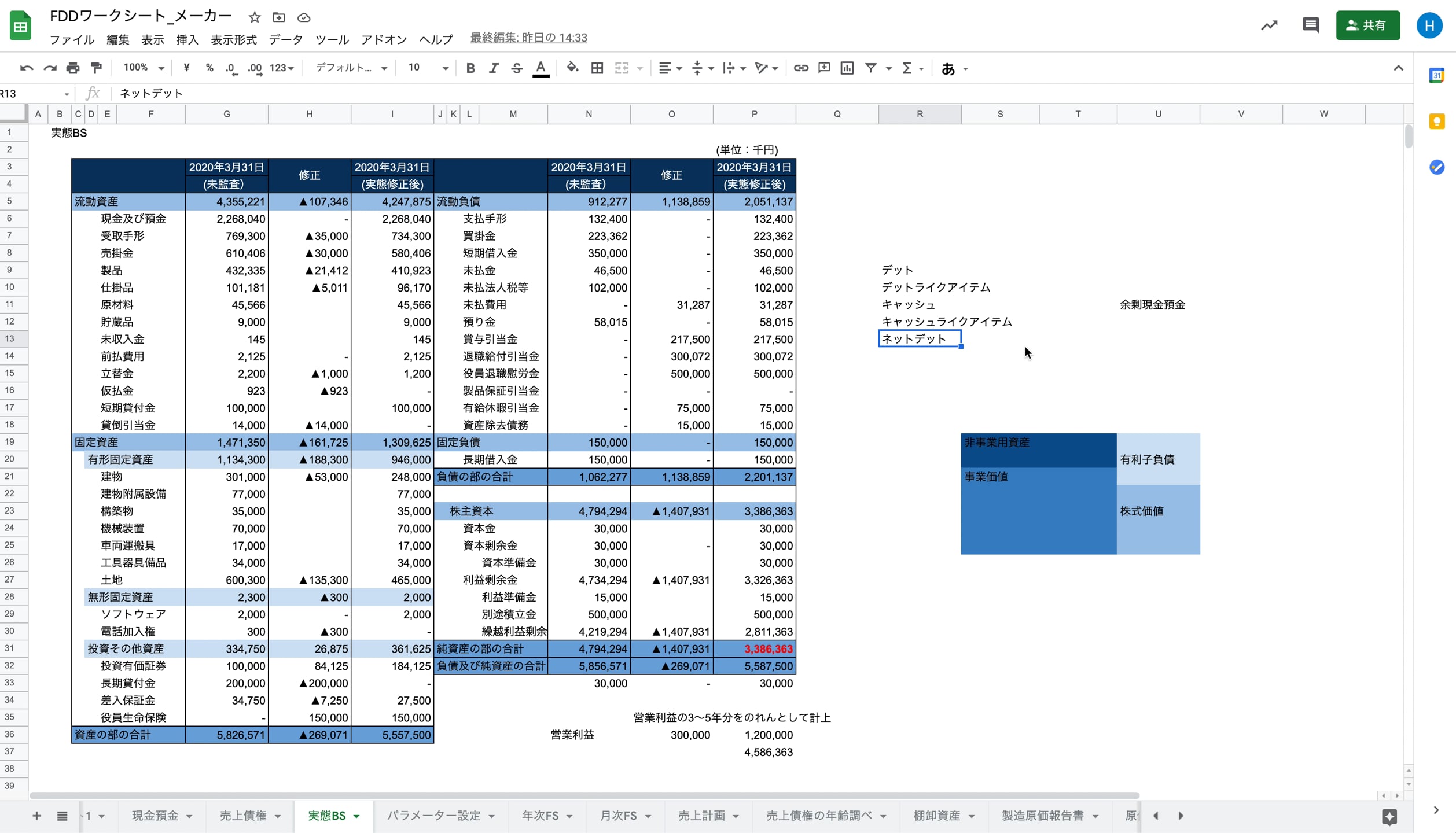Switch to the 年次FS sheet tab
Screen dimensions: 1456x833
[540, 816]
